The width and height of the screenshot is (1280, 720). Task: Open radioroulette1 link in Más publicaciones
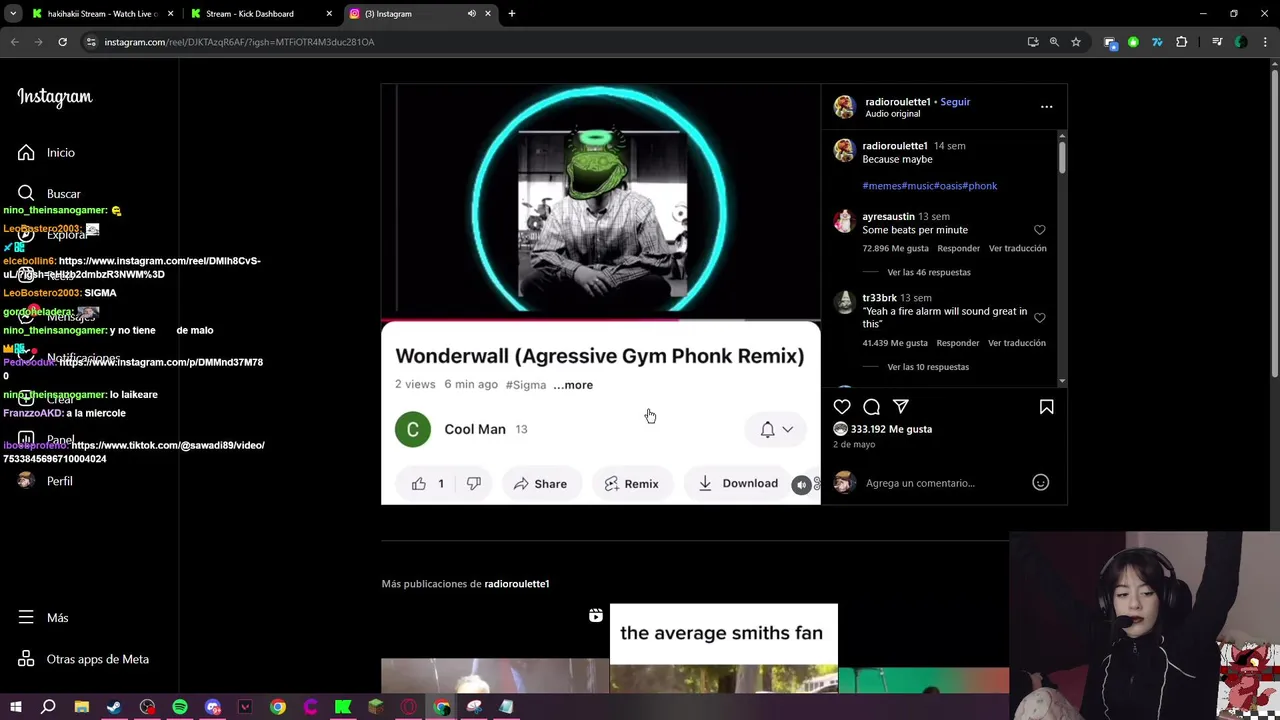click(516, 584)
